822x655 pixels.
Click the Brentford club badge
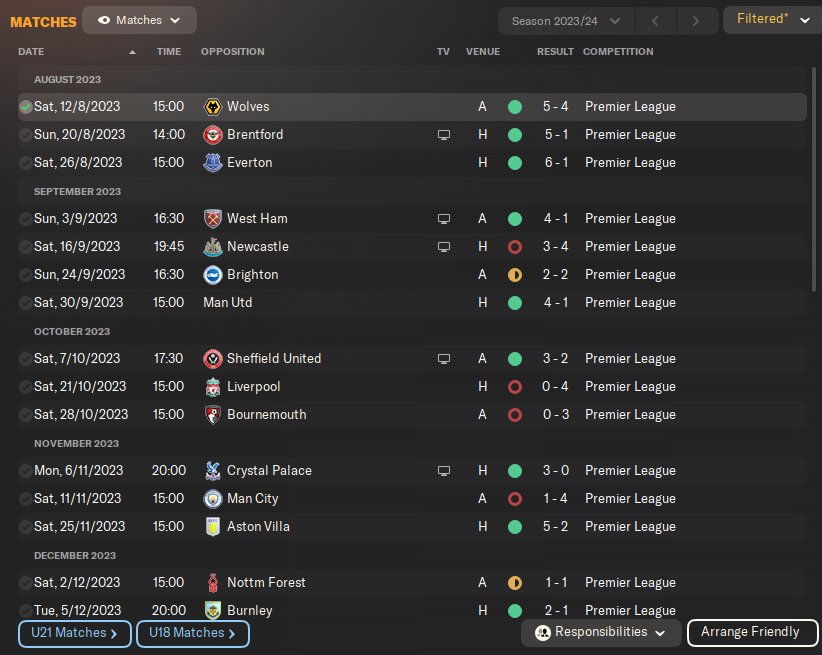[x=212, y=135]
